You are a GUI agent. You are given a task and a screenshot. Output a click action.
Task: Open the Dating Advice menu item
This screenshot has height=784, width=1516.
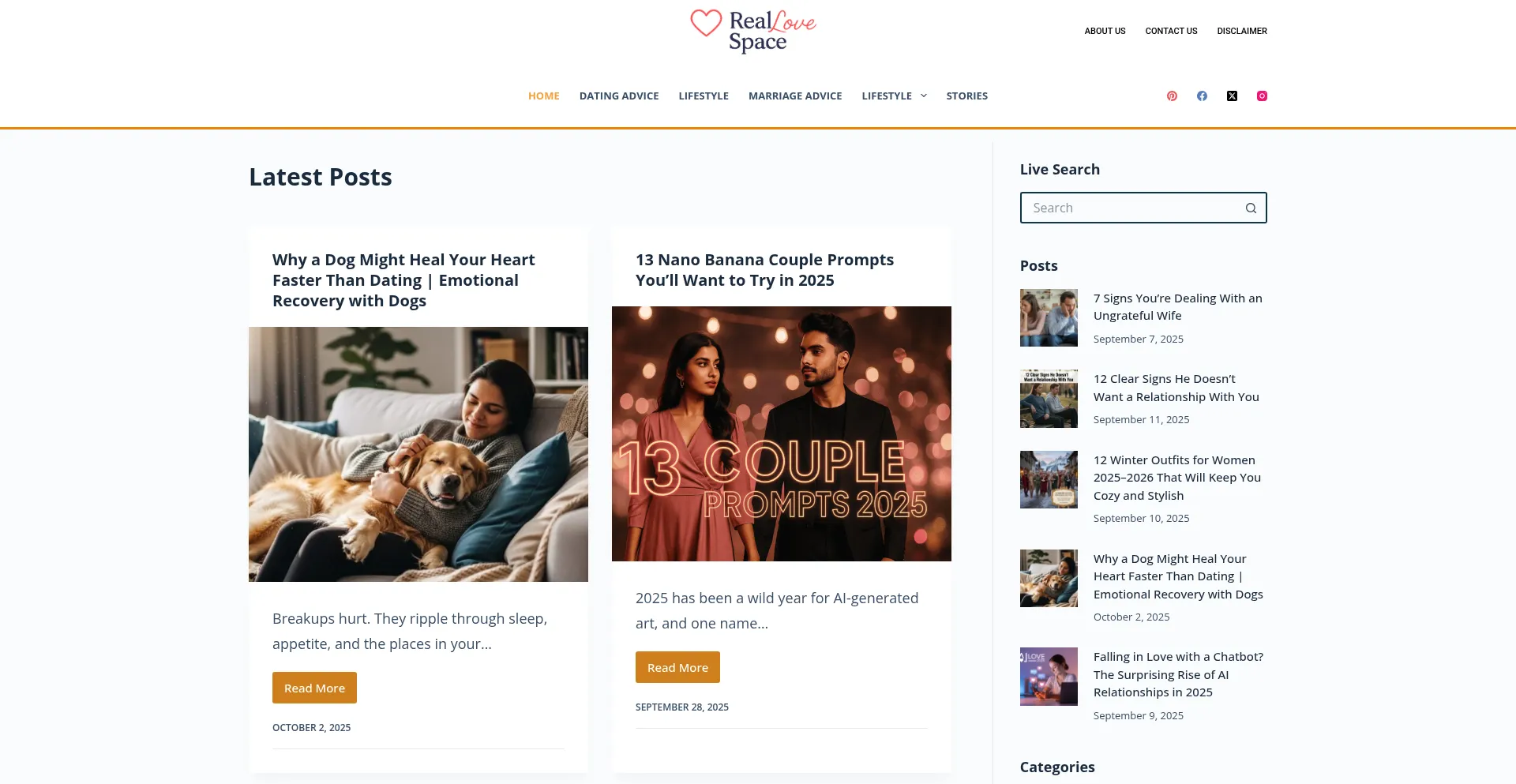tap(619, 96)
